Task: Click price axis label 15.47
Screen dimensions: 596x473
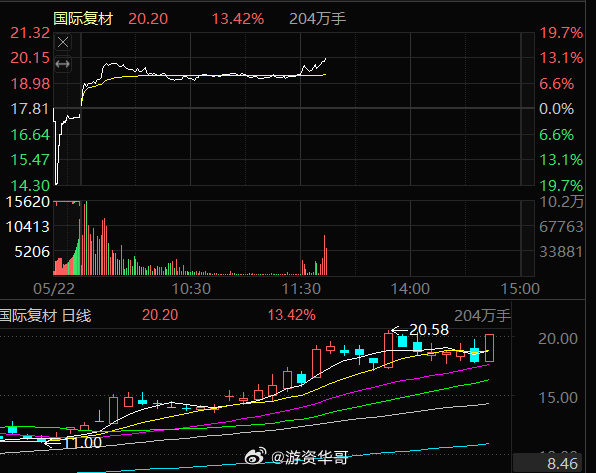Action: coord(30,160)
